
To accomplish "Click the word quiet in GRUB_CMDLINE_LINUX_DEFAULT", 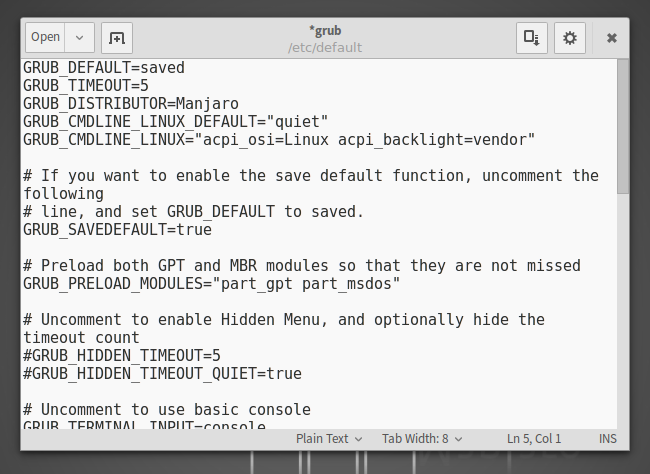I will (x=297, y=122).
